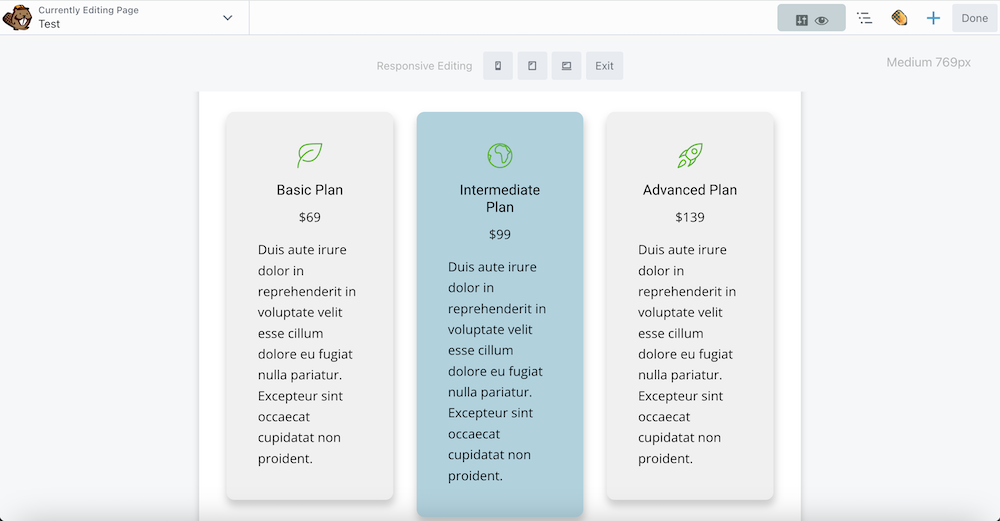Select the Basic Plan heading
The image size is (1000, 521).
click(310, 190)
